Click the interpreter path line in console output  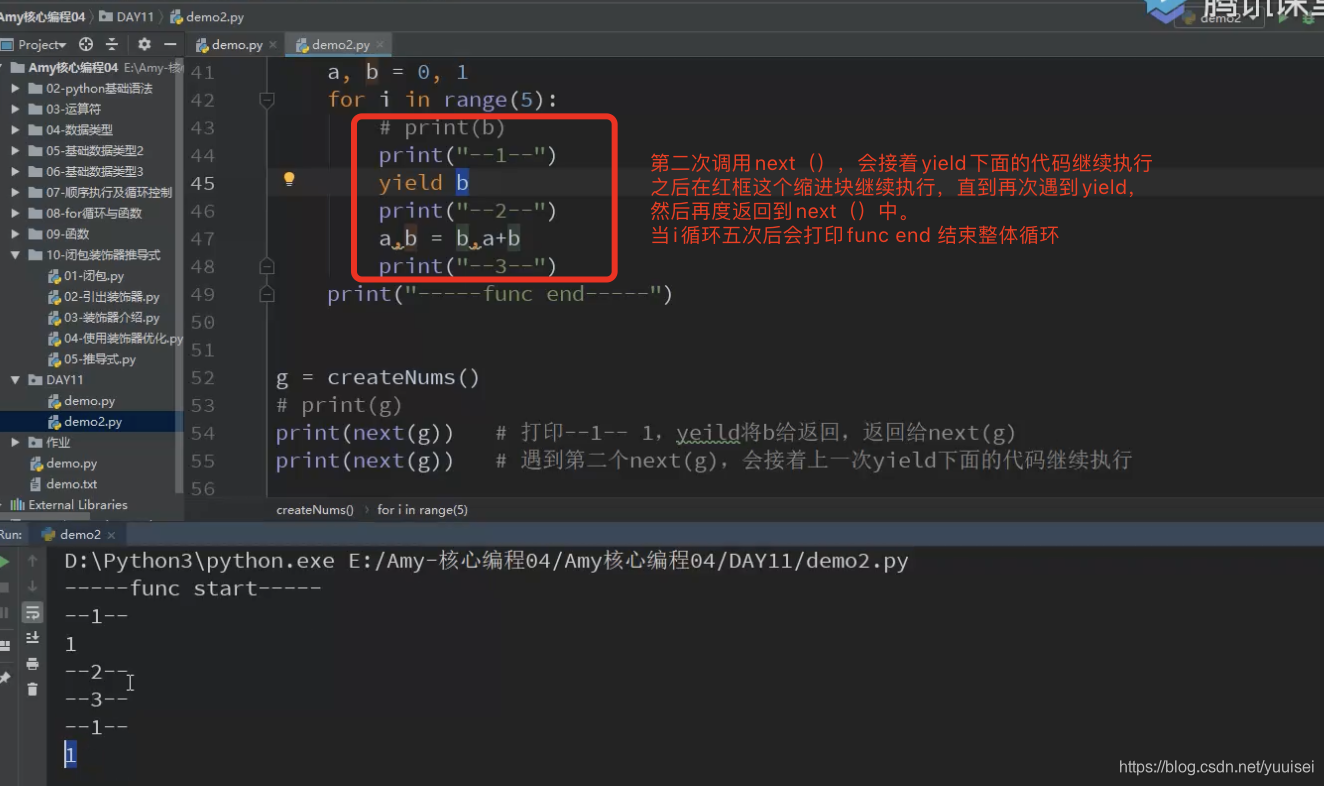[486, 561]
